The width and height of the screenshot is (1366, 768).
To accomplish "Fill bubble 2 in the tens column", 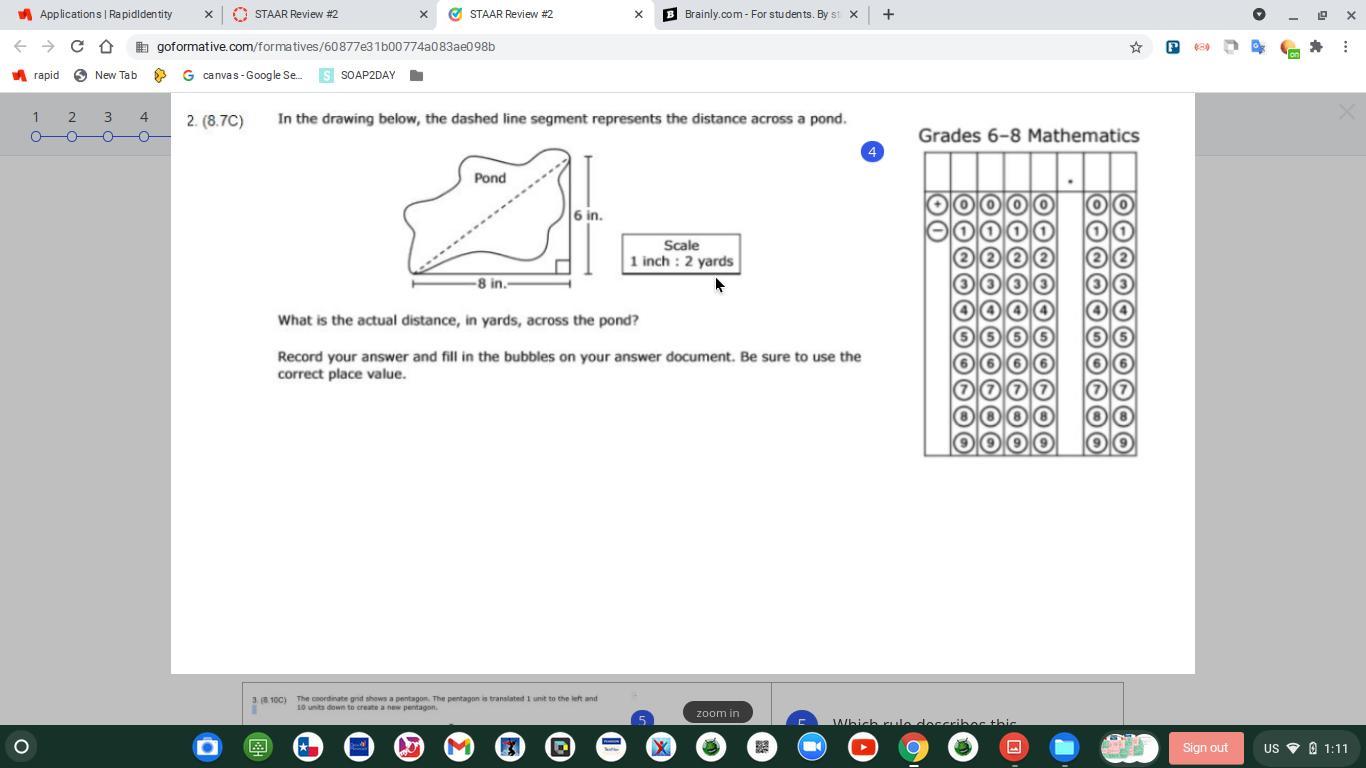I will click(1017, 258).
